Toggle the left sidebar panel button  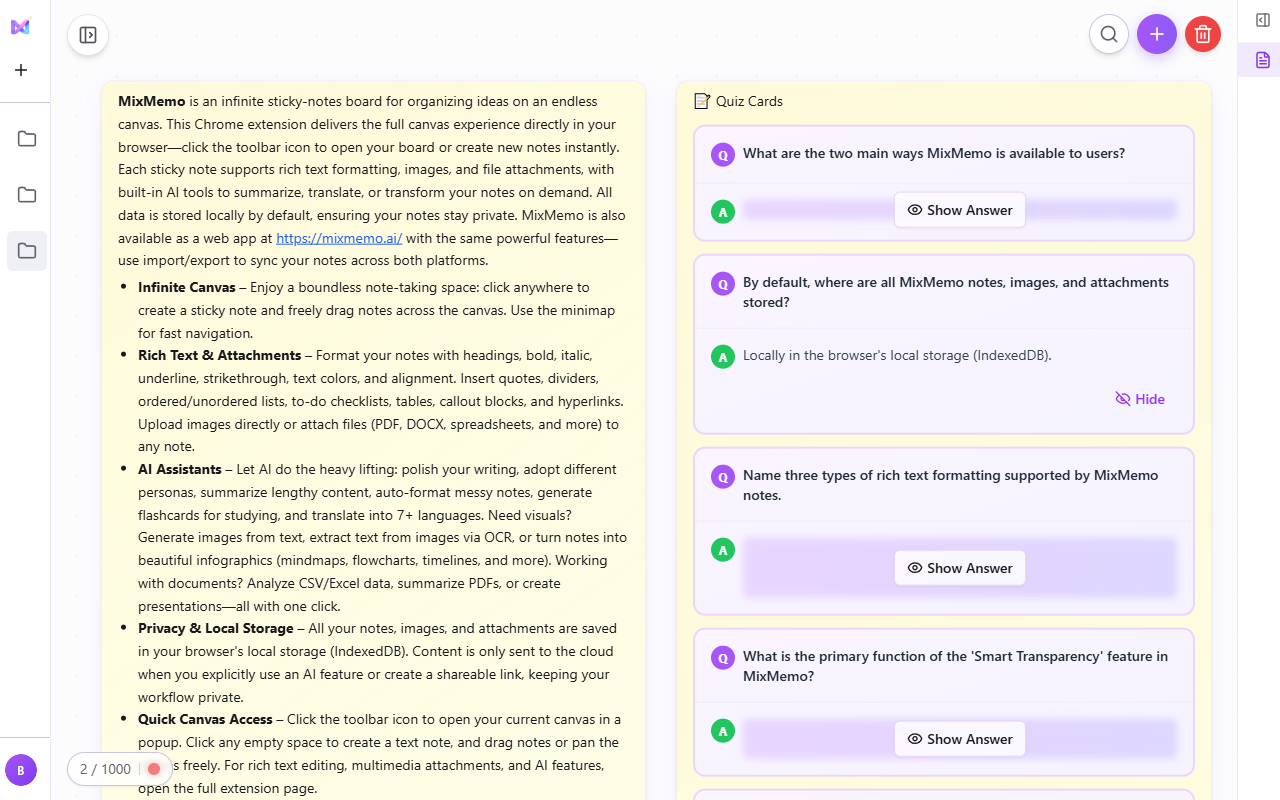click(88, 35)
